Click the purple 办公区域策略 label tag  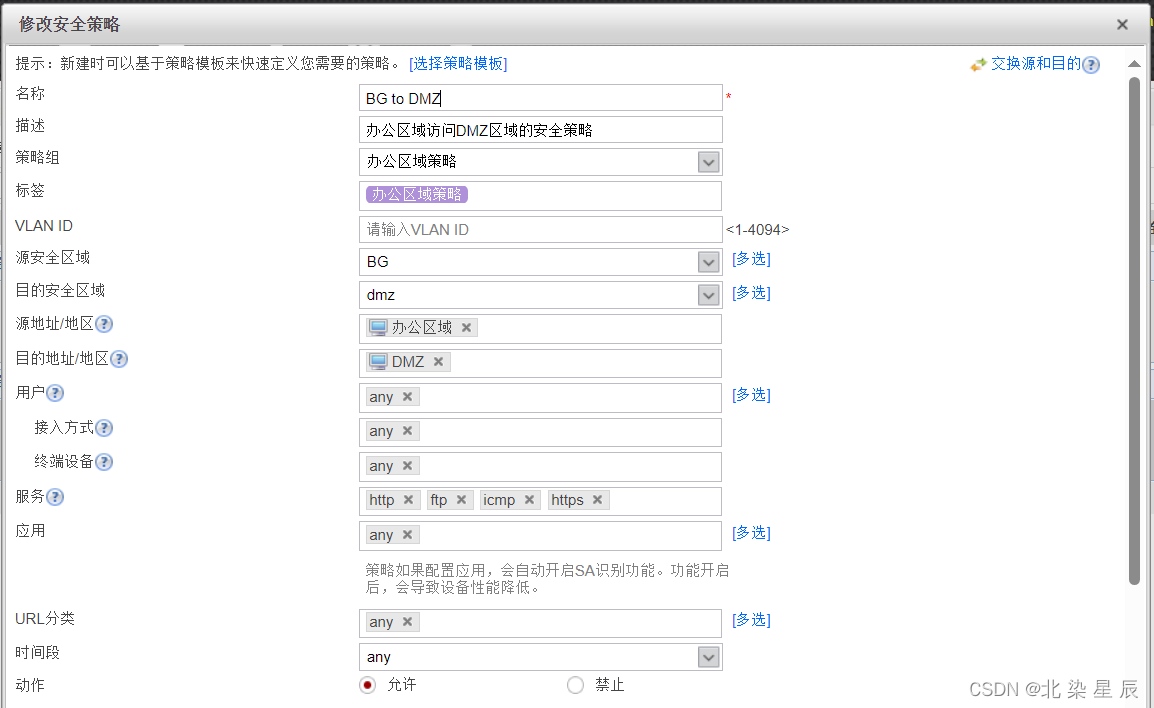417,194
